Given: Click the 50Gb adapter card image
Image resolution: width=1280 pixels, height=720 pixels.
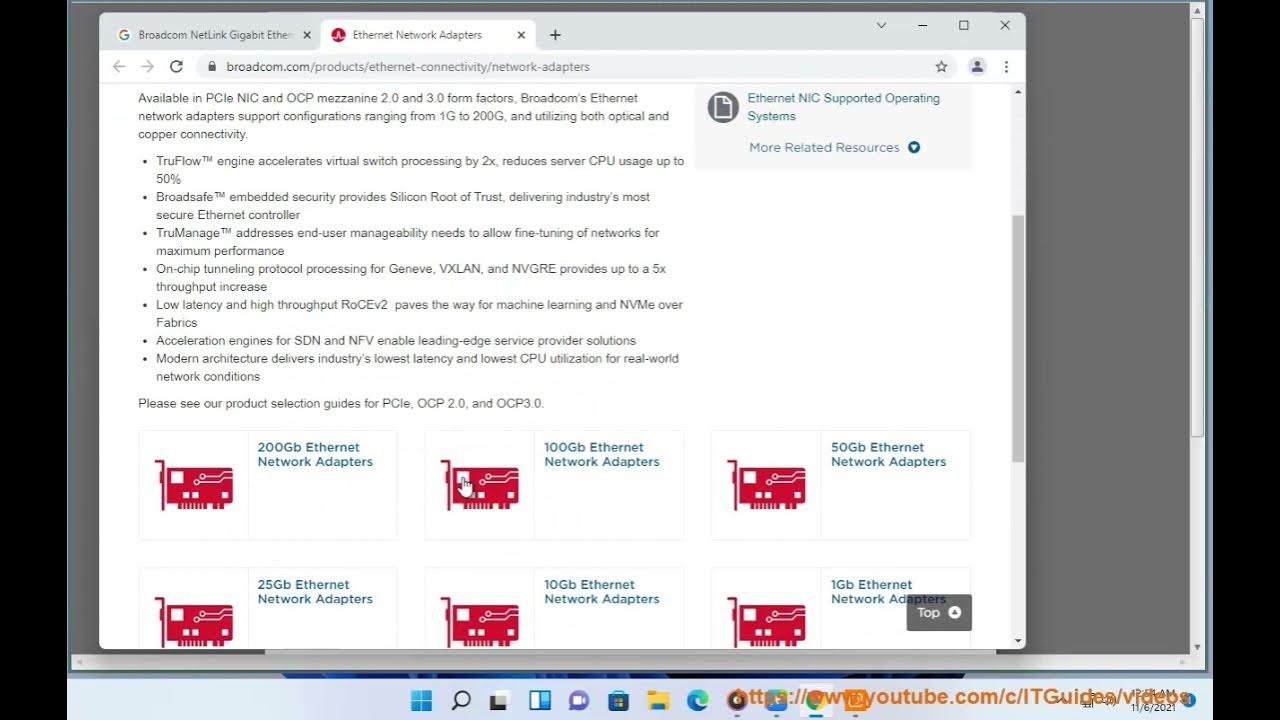Looking at the screenshot, I should click(767, 485).
